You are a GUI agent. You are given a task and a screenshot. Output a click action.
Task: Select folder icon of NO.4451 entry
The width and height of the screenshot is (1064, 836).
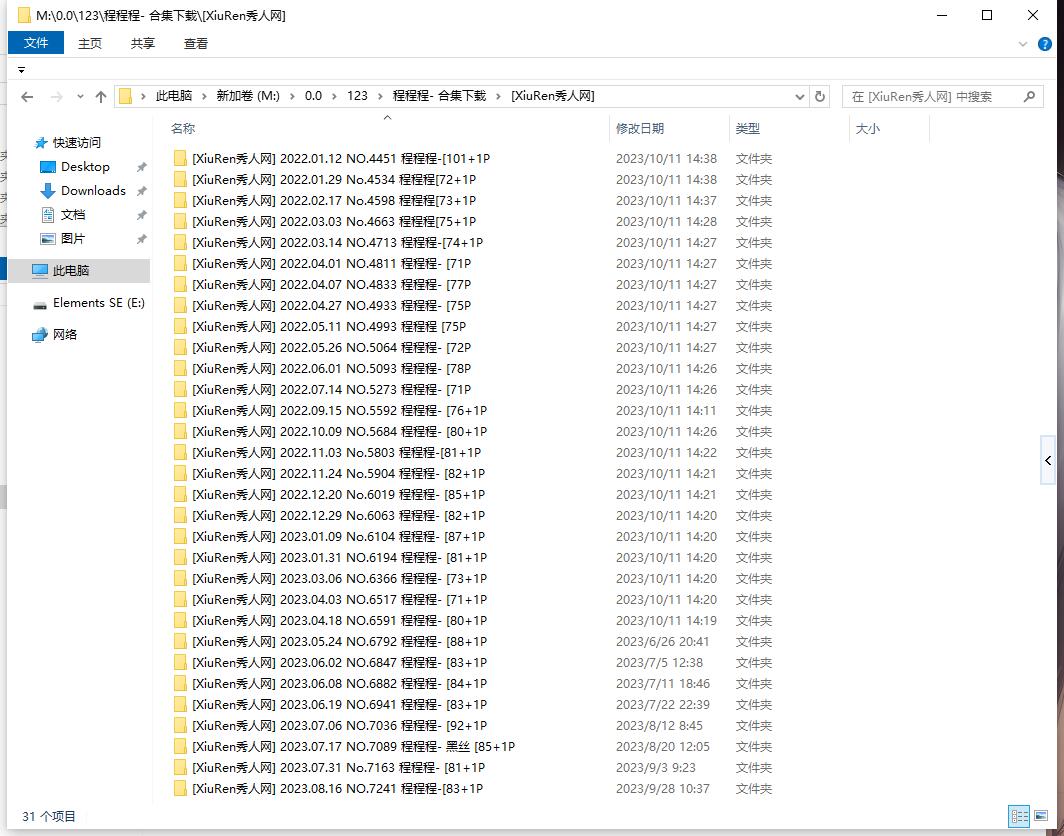(180, 158)
